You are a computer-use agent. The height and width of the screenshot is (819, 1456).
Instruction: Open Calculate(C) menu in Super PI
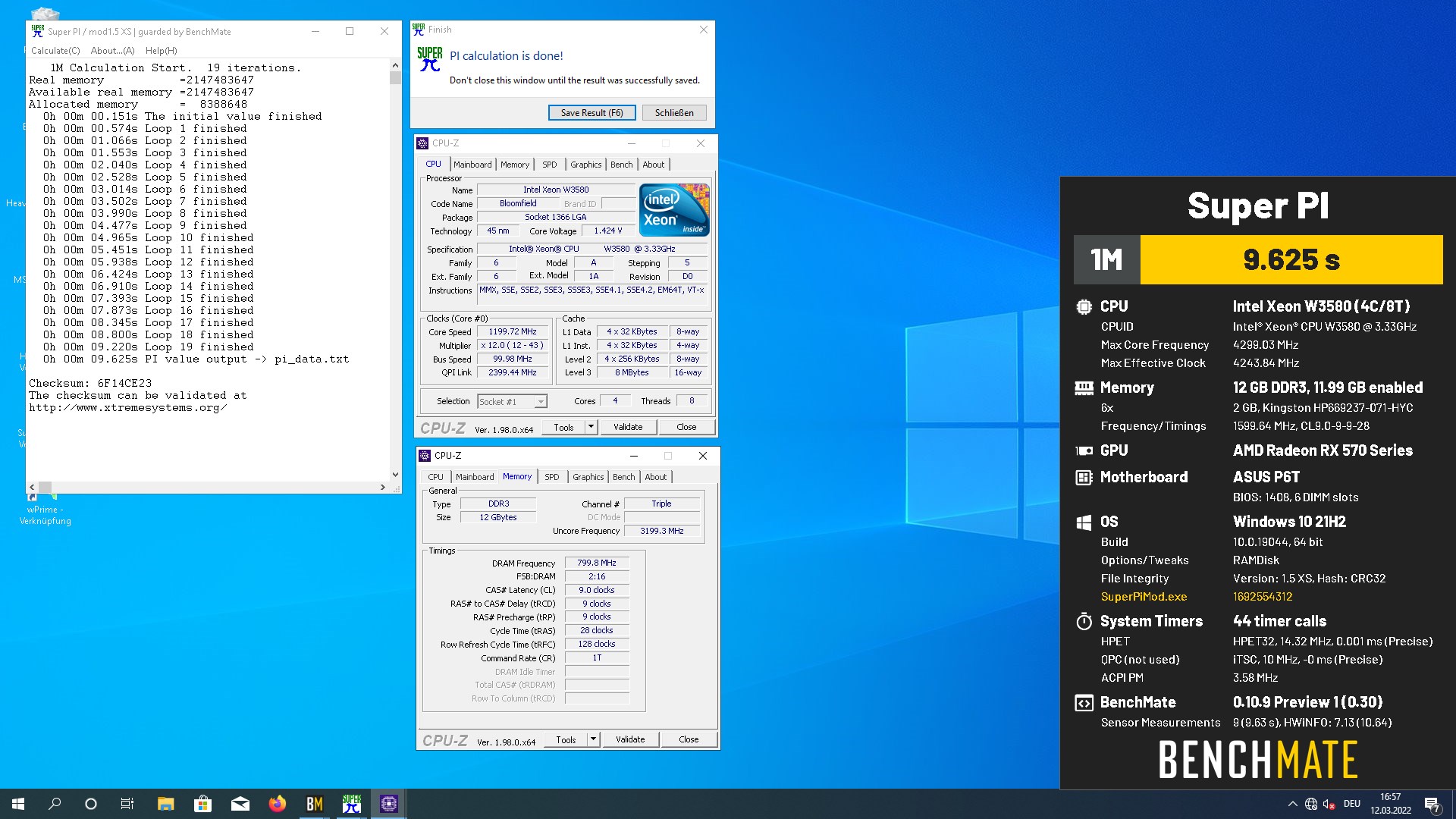point(55,51)
